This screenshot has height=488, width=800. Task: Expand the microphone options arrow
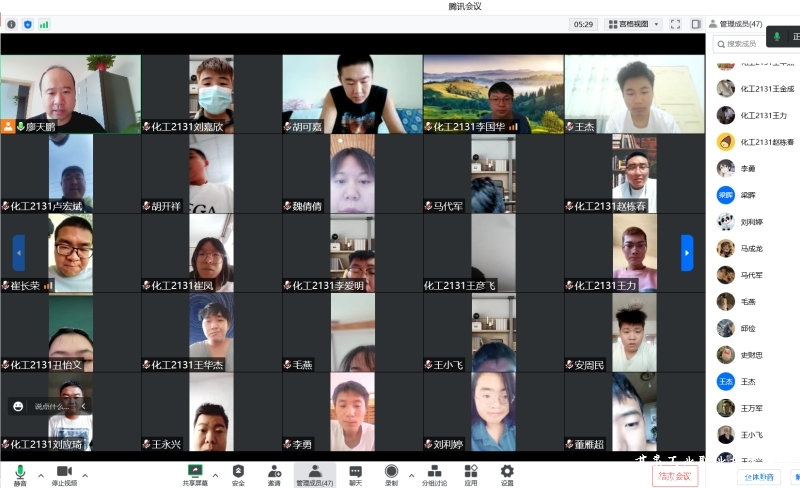[x=41, y=475]
